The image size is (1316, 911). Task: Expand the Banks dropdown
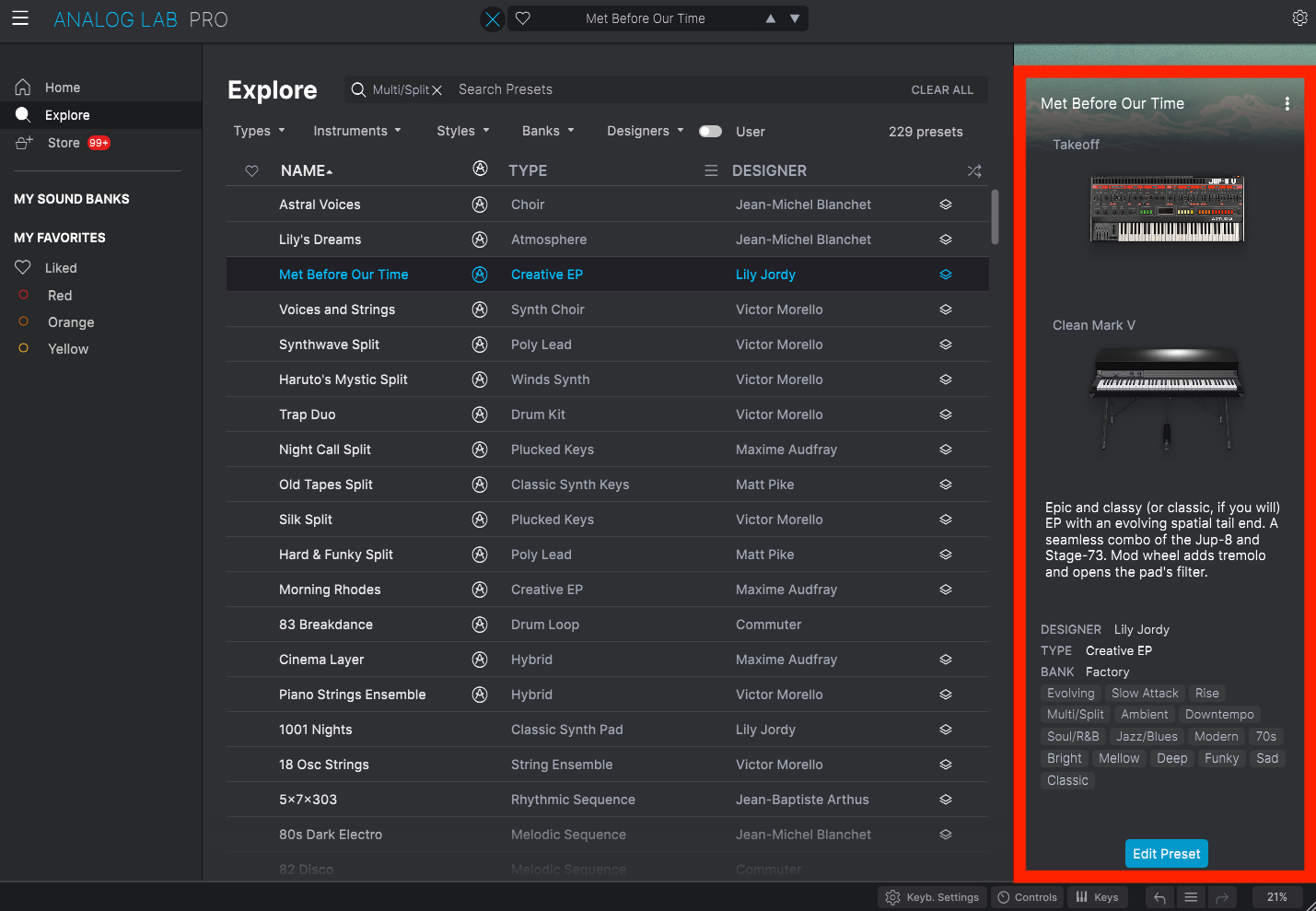coord(548,131)
